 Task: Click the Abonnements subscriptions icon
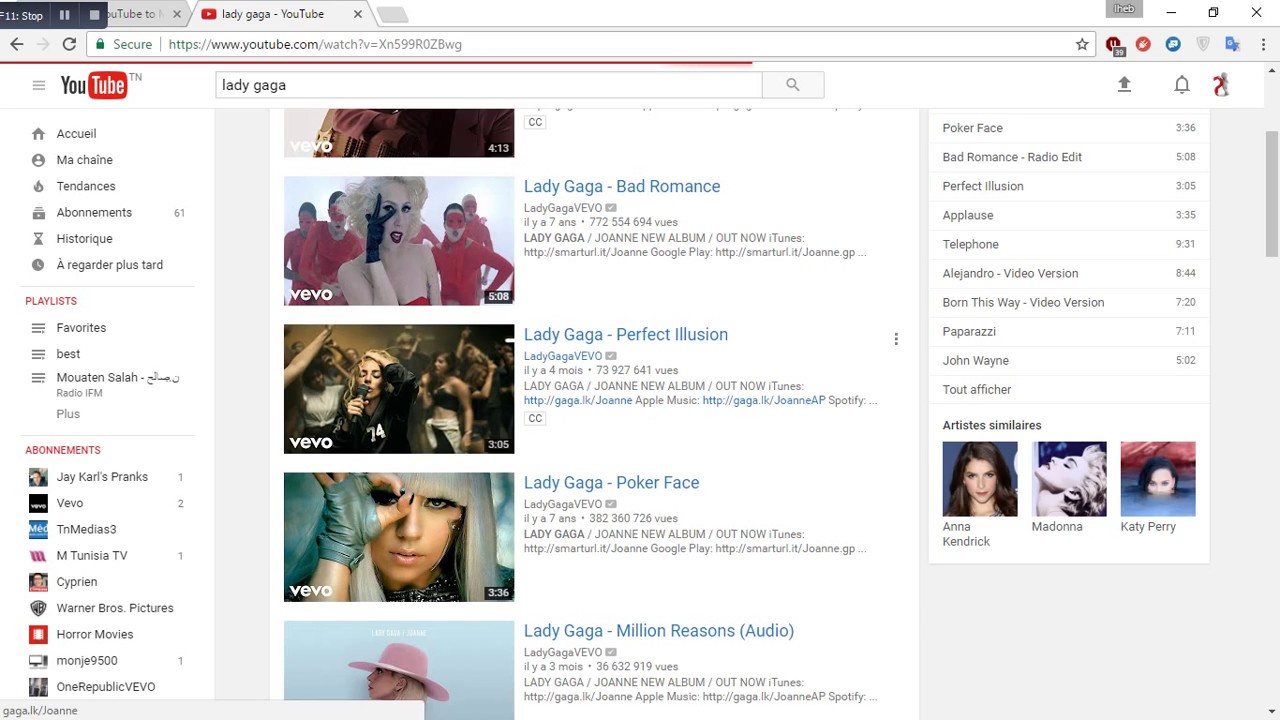pos(38,213)
